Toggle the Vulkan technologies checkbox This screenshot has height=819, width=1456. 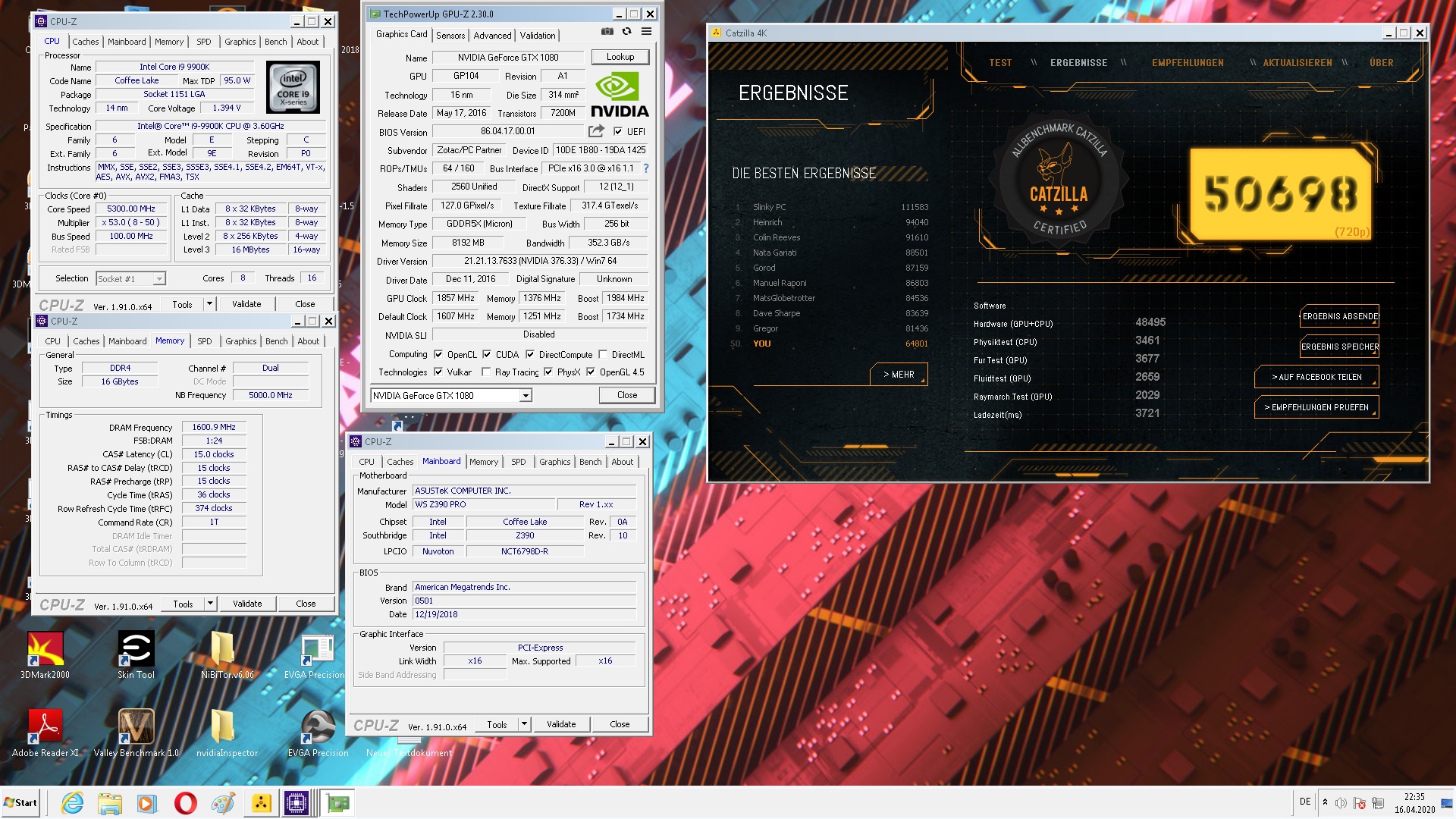[438, 372]
